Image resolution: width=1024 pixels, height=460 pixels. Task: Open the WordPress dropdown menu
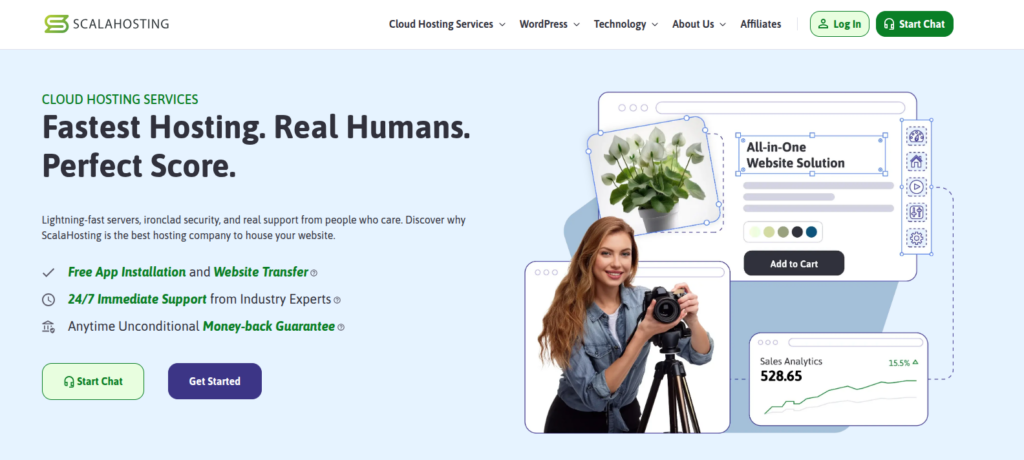[549, 24]
